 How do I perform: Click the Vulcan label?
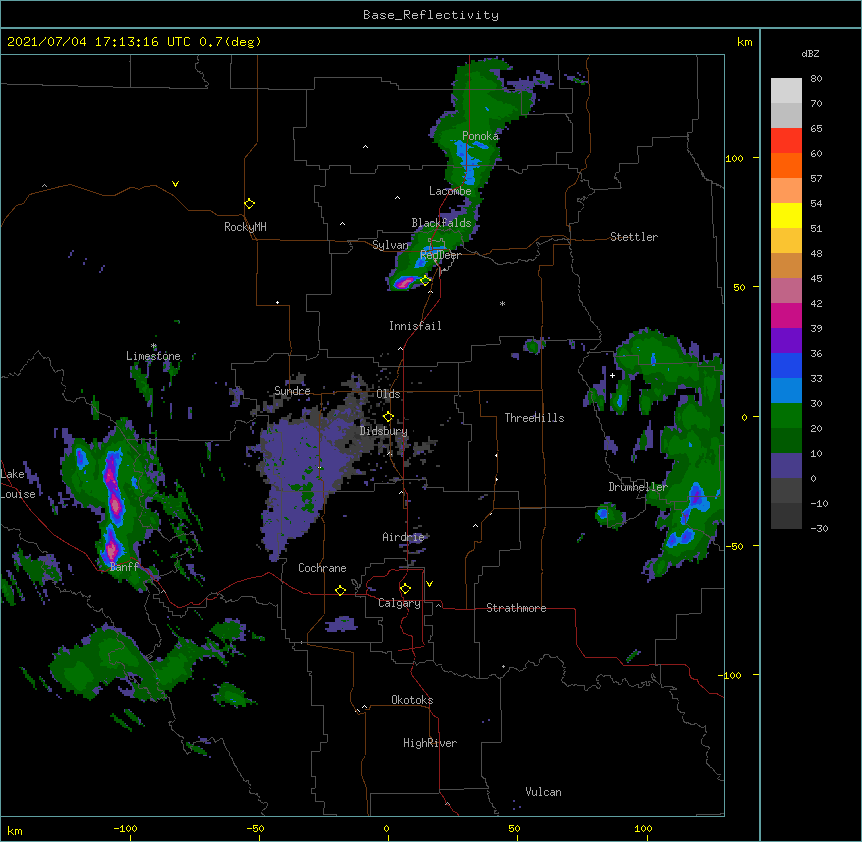(543, 792)
